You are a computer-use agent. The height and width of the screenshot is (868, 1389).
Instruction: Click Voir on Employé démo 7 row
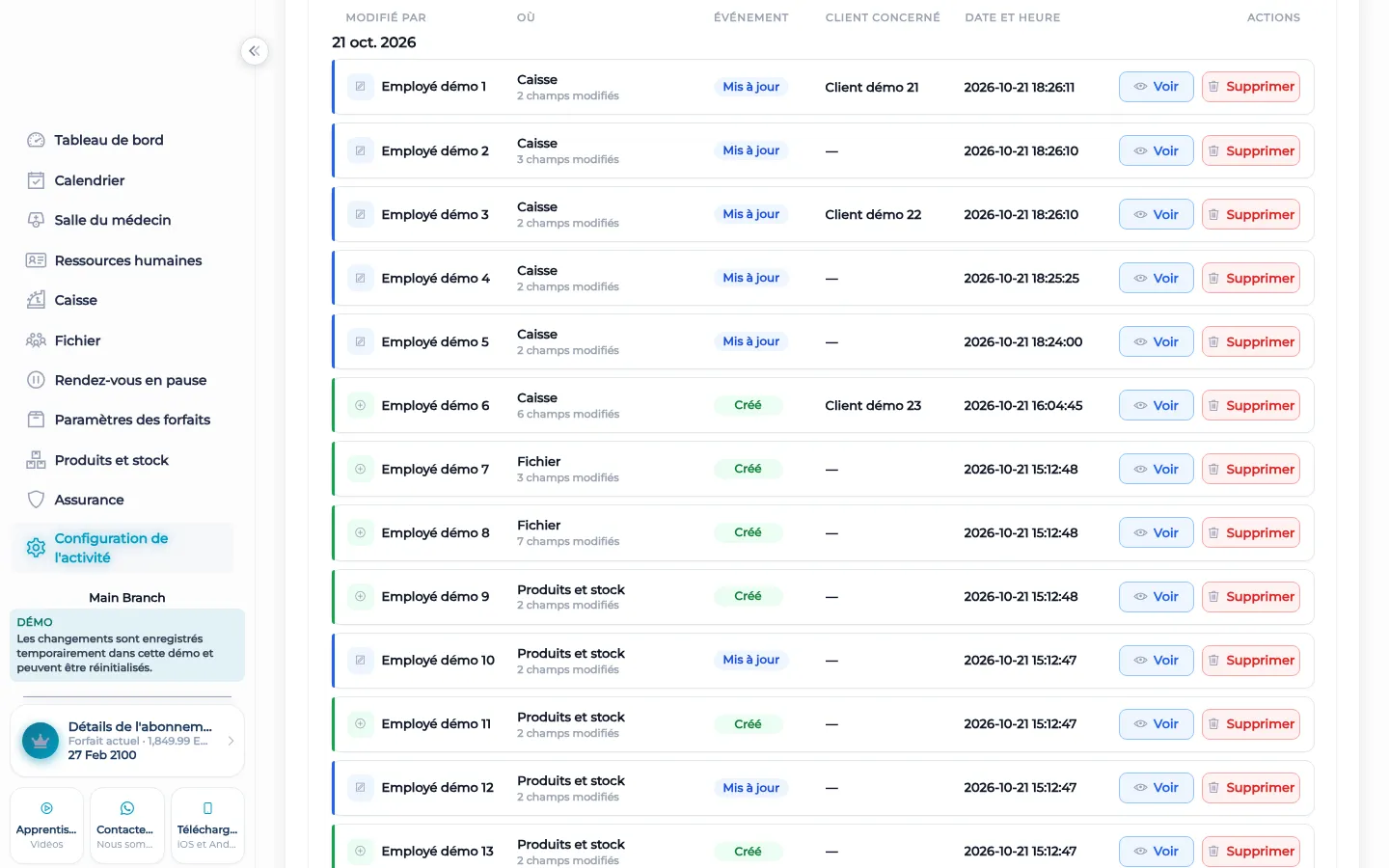pos(1156,469)
